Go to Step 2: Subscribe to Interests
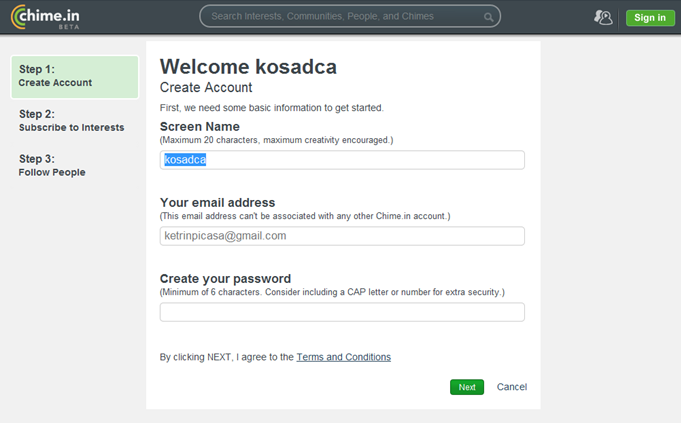Viewport: 681px width, 423px height. point(71,121)
